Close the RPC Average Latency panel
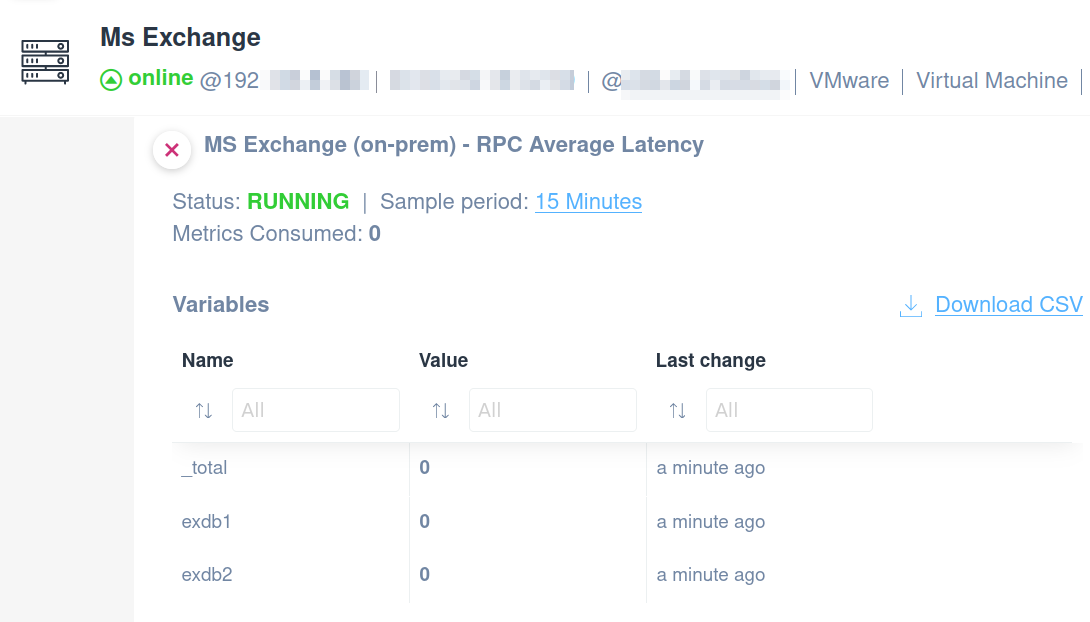The height and width of the screenshot is (622, 1090). pos(172,149)
